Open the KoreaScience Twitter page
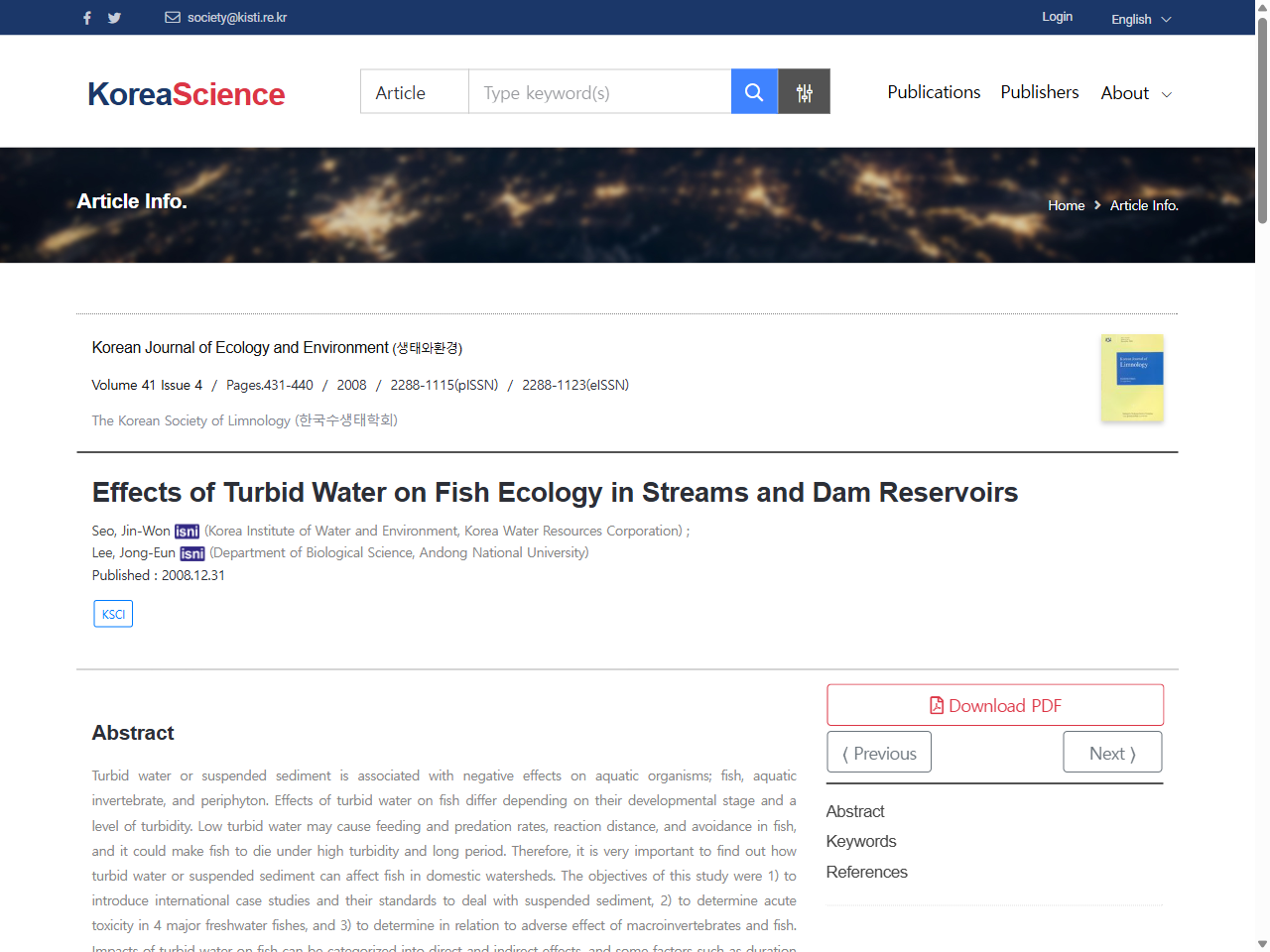The image size is (1270, 952). pyautogui.click(x=114, y=17)
